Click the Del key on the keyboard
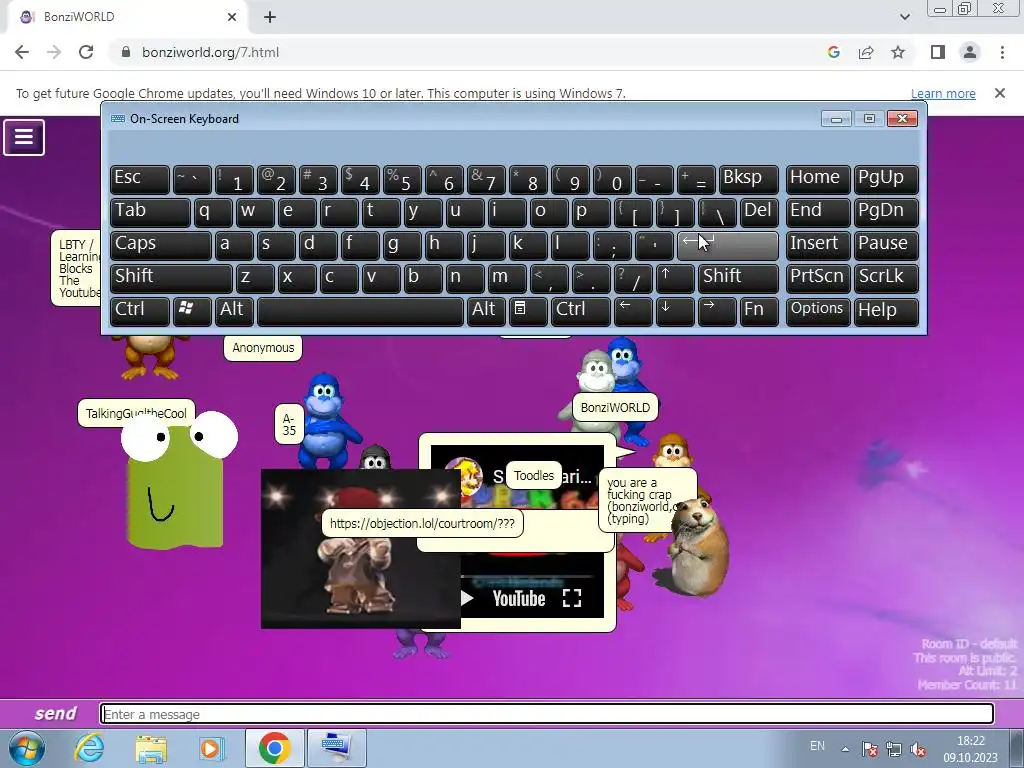This screenshot has height=768, width=1024. [759, 212]
